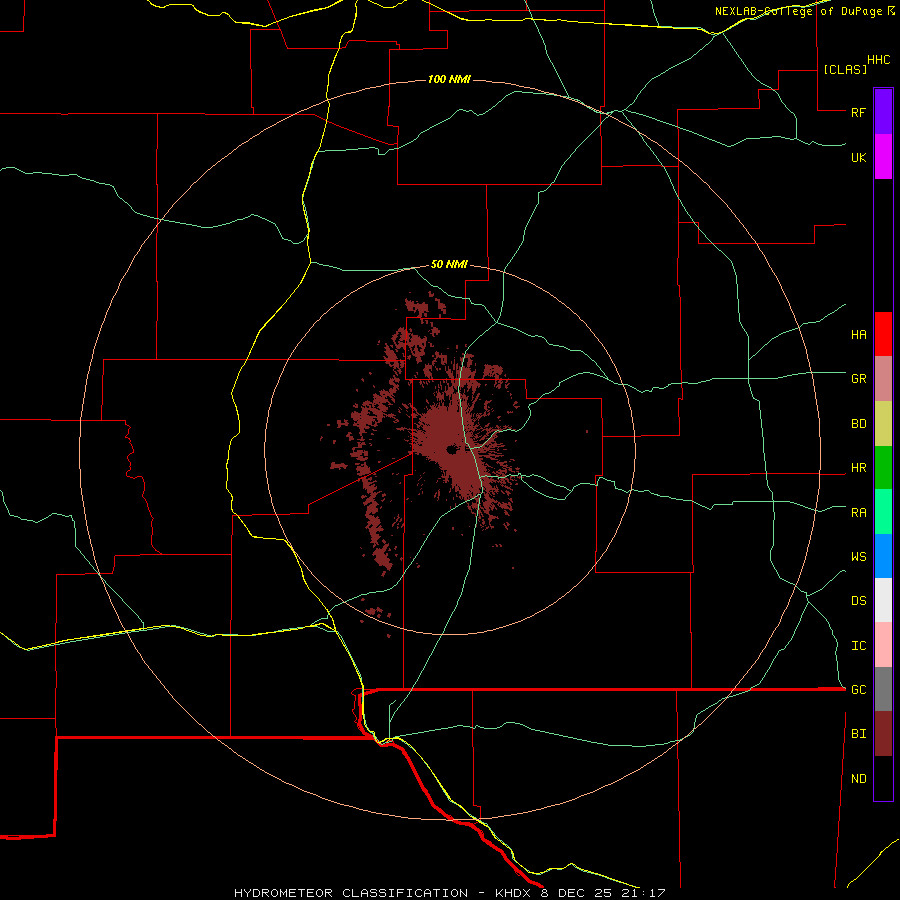Viewport: 900px width, 900px height.
Task: Click the DS white legend swatch
Action: tap(883, 600)
